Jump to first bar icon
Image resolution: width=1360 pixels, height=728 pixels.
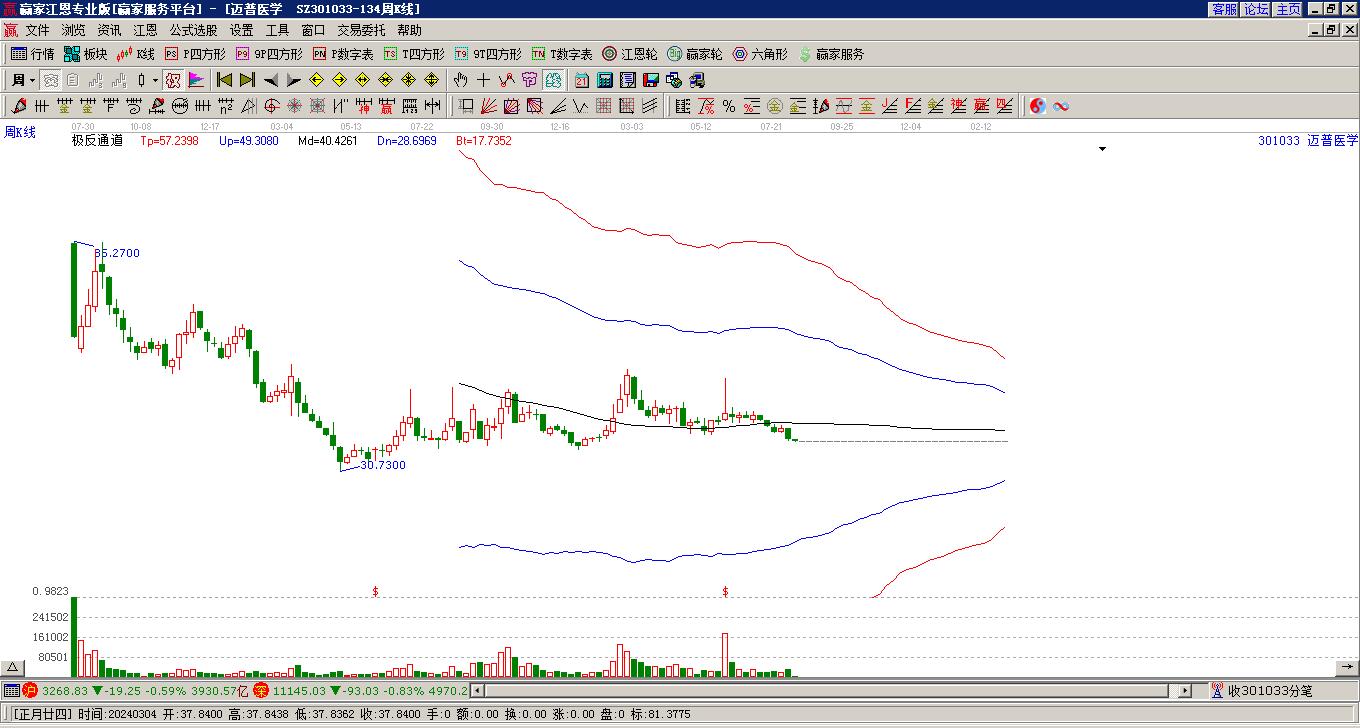pos(225,80)
